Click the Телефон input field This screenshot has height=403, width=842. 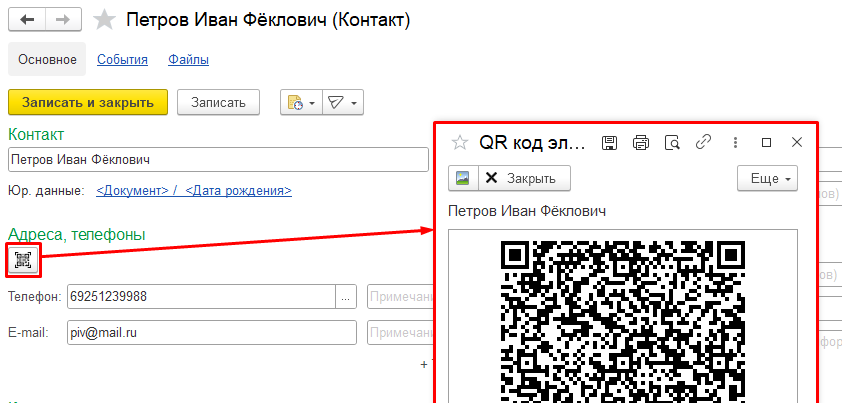tap(201, 297)
